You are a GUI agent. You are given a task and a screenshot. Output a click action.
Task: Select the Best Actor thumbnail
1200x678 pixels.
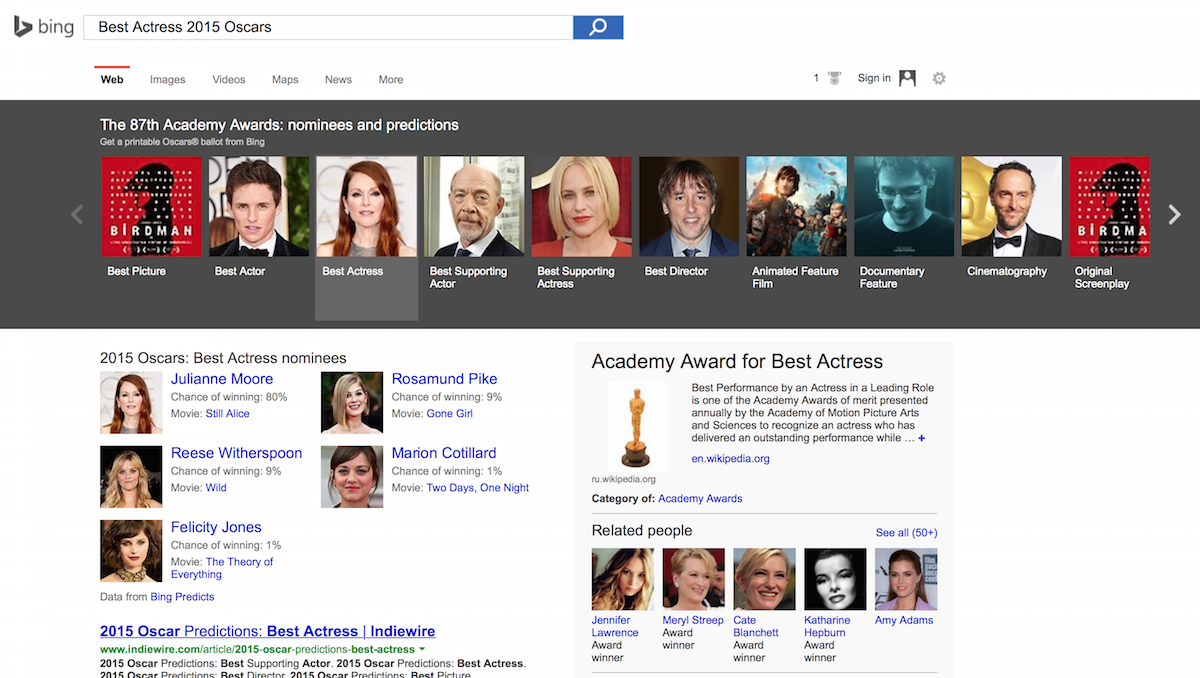[x=259, y=207]
